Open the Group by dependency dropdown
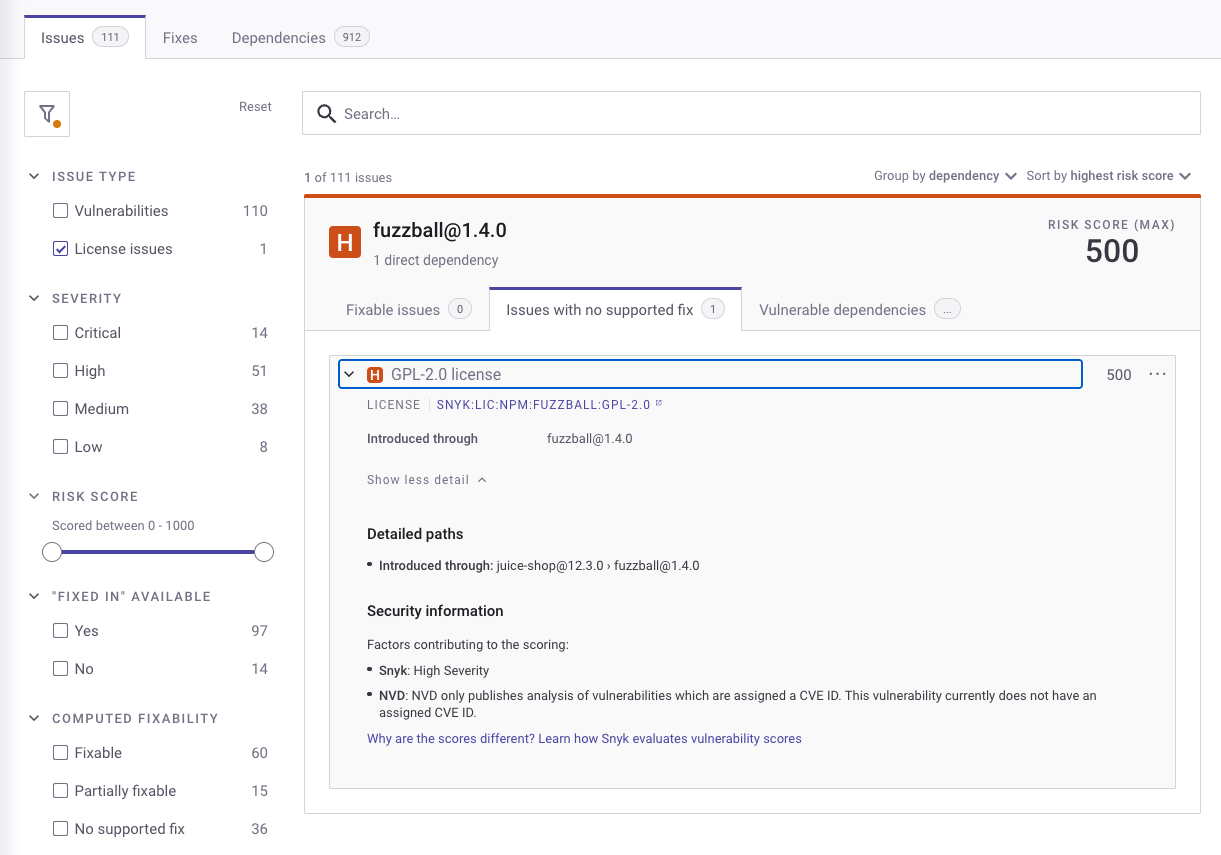 pyautogui.click(x=945, y=176)
